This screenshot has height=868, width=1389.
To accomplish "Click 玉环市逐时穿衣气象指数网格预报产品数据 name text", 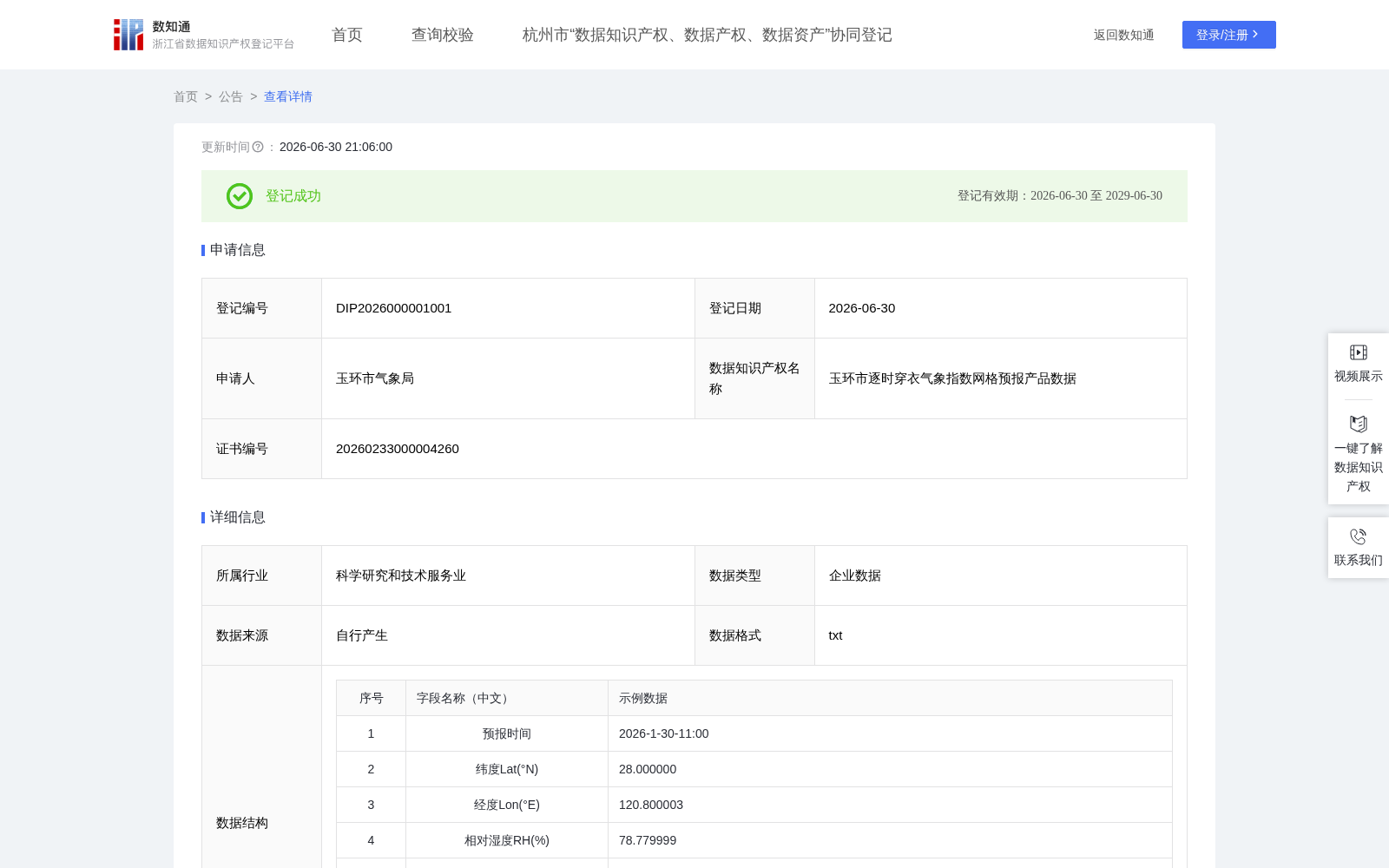I will click(x=952, y=378).
